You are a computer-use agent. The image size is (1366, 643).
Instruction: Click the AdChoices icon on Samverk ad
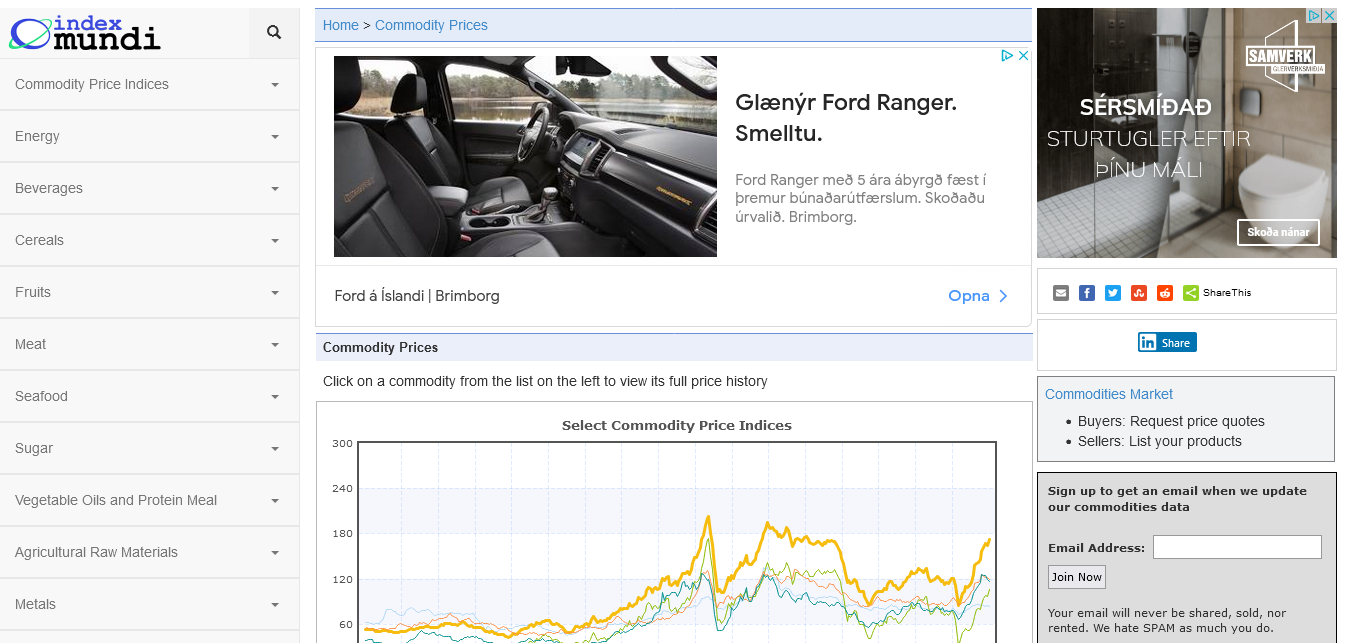[1314, 16]
